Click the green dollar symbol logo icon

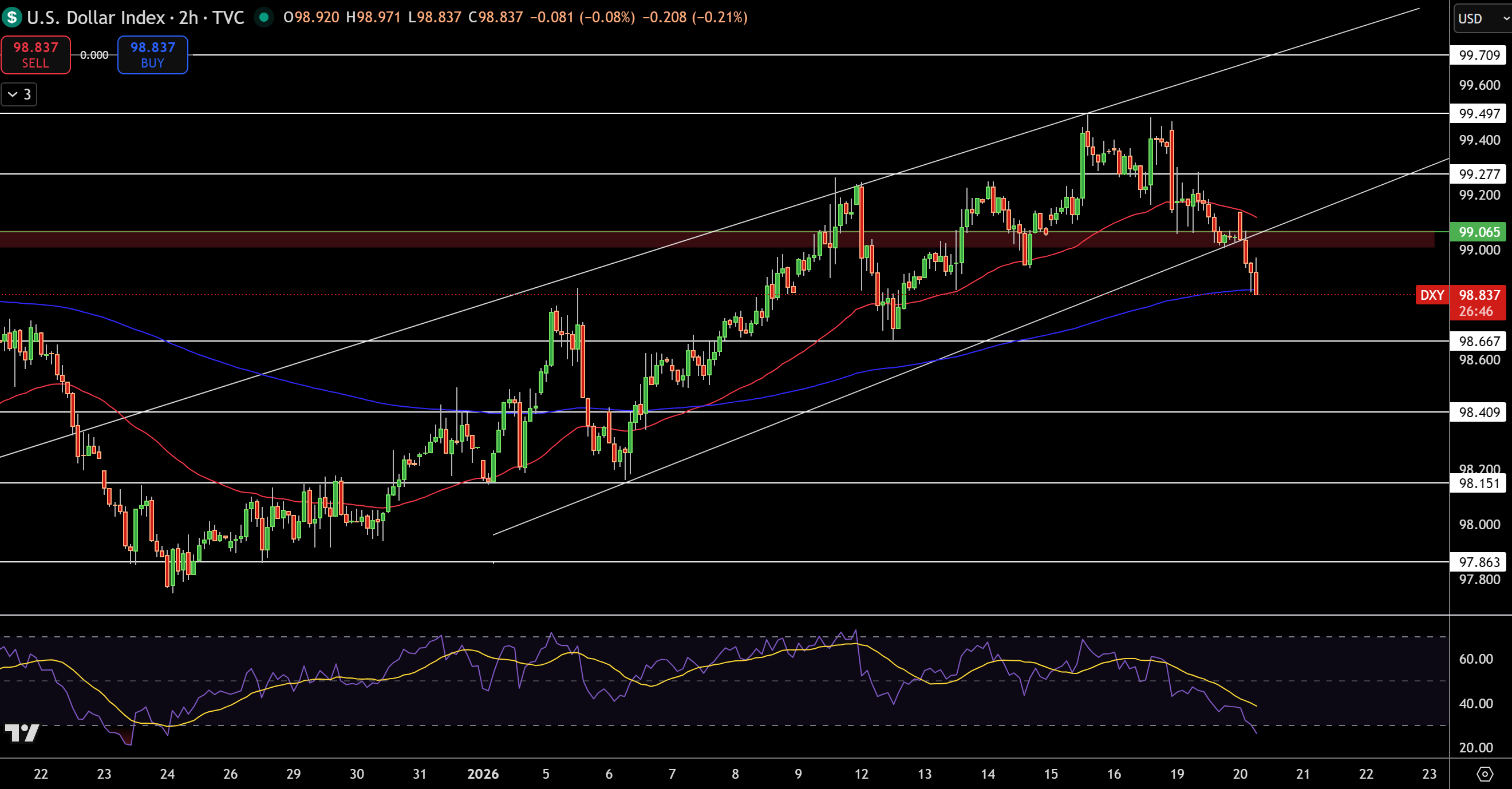[x=12, y=17]
